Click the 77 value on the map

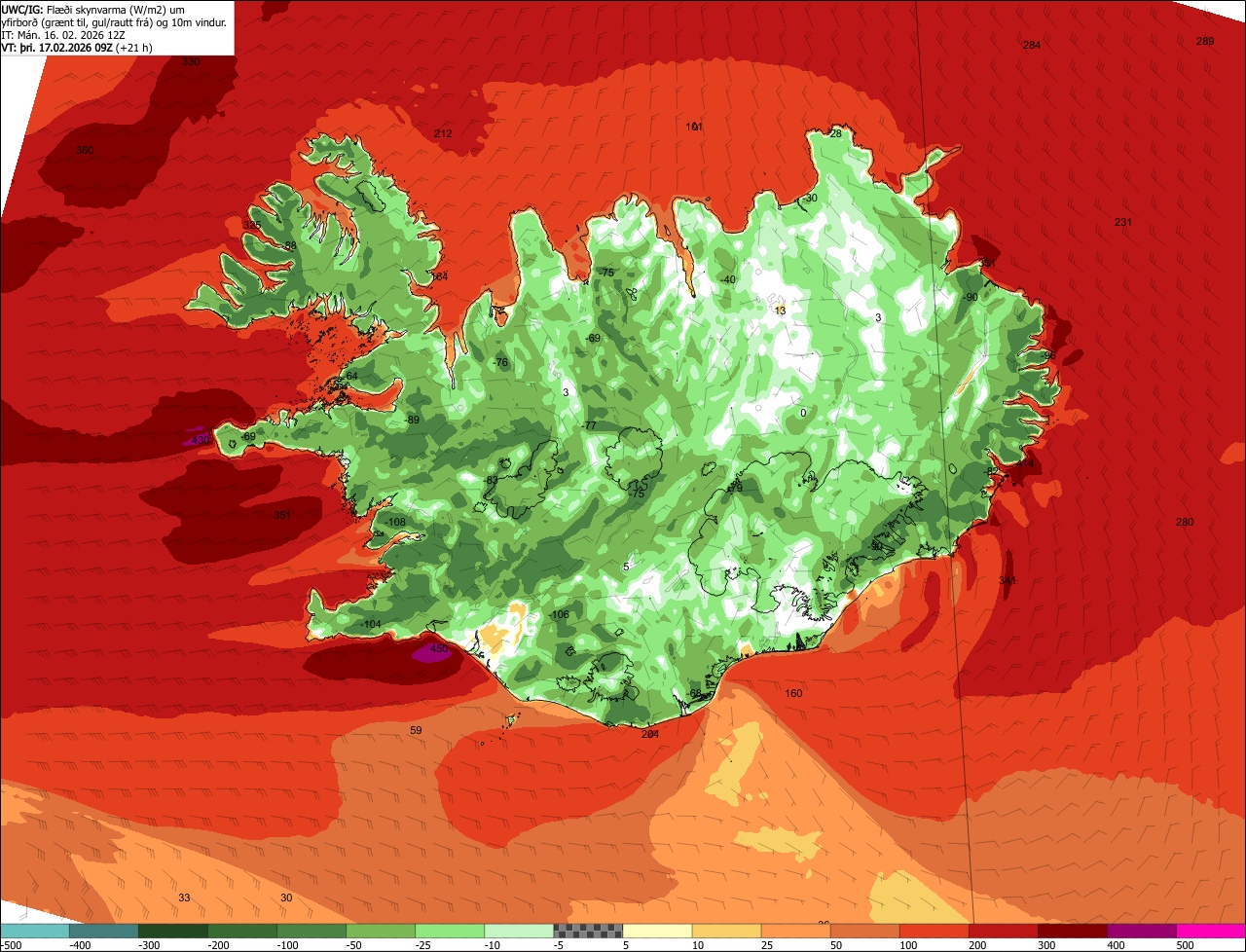(590, 426)
